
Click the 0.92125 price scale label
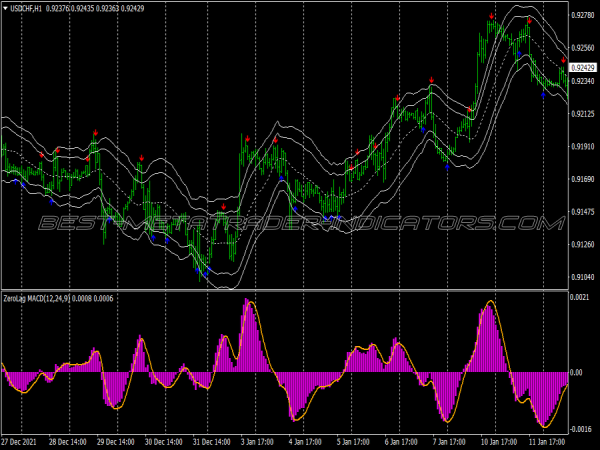[x=583, y=114]
